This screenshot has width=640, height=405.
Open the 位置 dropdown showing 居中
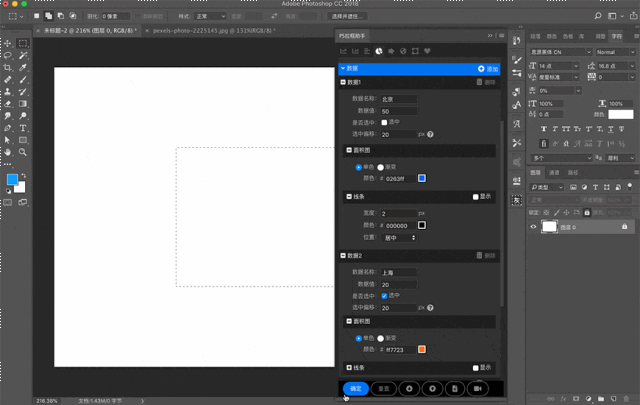399,238
